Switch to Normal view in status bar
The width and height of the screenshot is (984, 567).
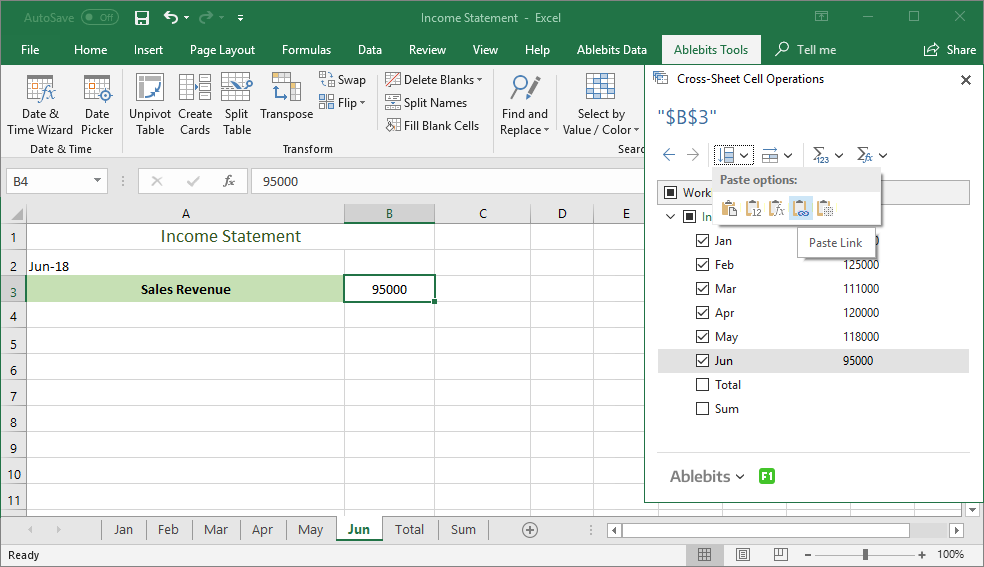pyautogui.click(x=705, y=554)
